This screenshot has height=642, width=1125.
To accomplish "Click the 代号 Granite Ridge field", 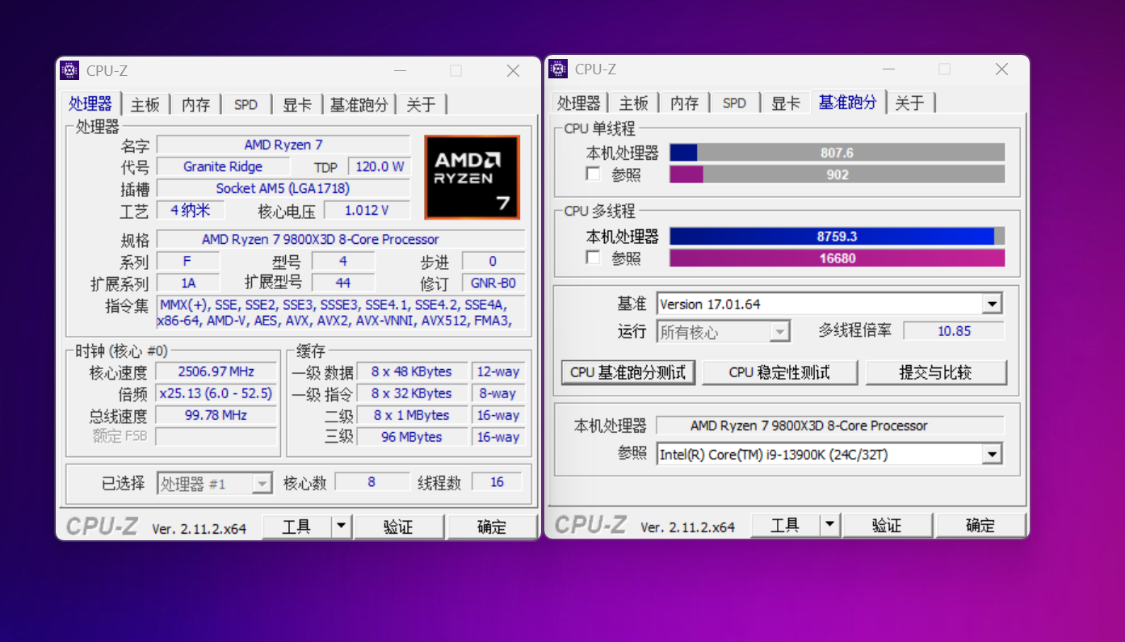I will (x=223, y=166).
